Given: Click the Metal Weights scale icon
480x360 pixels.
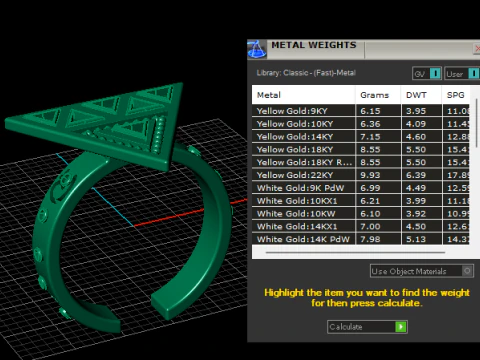Looking at the screenshot, I should tap(257, 49).
